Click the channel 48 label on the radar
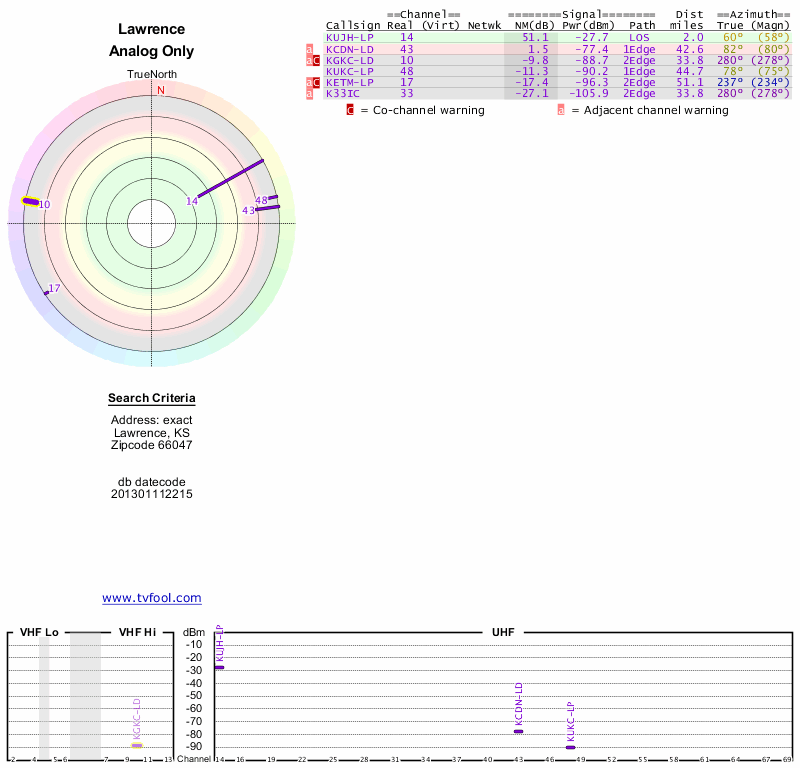The width and height of the screenshot is (800, 768). [262, 201]
